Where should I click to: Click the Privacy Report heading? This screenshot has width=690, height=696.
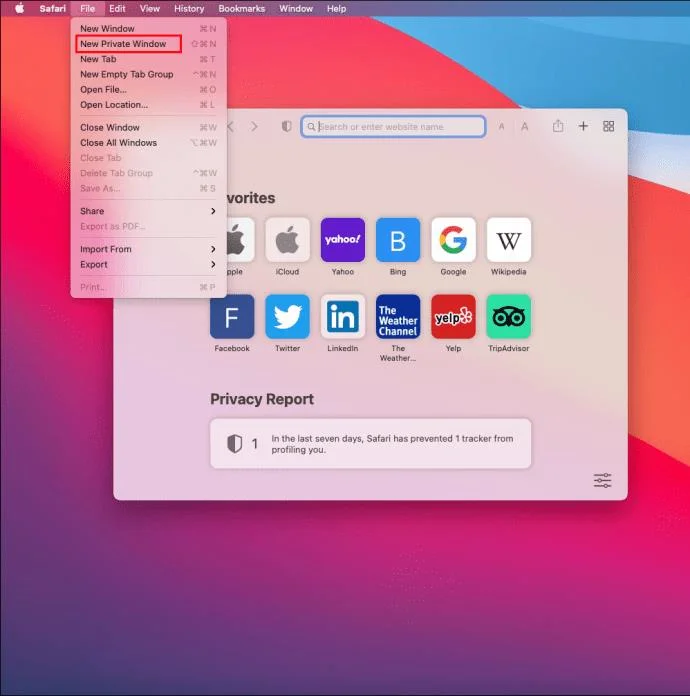click(x=262, y=399)
